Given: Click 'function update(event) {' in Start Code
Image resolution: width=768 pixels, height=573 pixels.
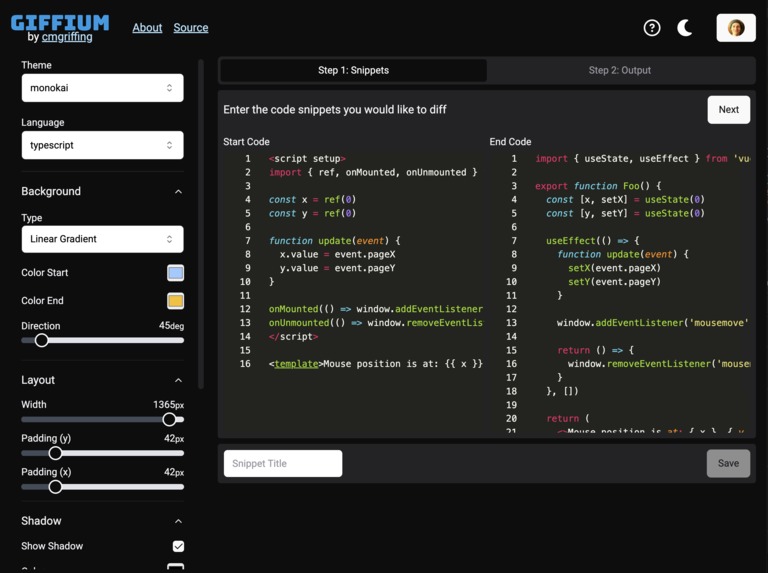Looking at the screenshot, I should [335, 241].
